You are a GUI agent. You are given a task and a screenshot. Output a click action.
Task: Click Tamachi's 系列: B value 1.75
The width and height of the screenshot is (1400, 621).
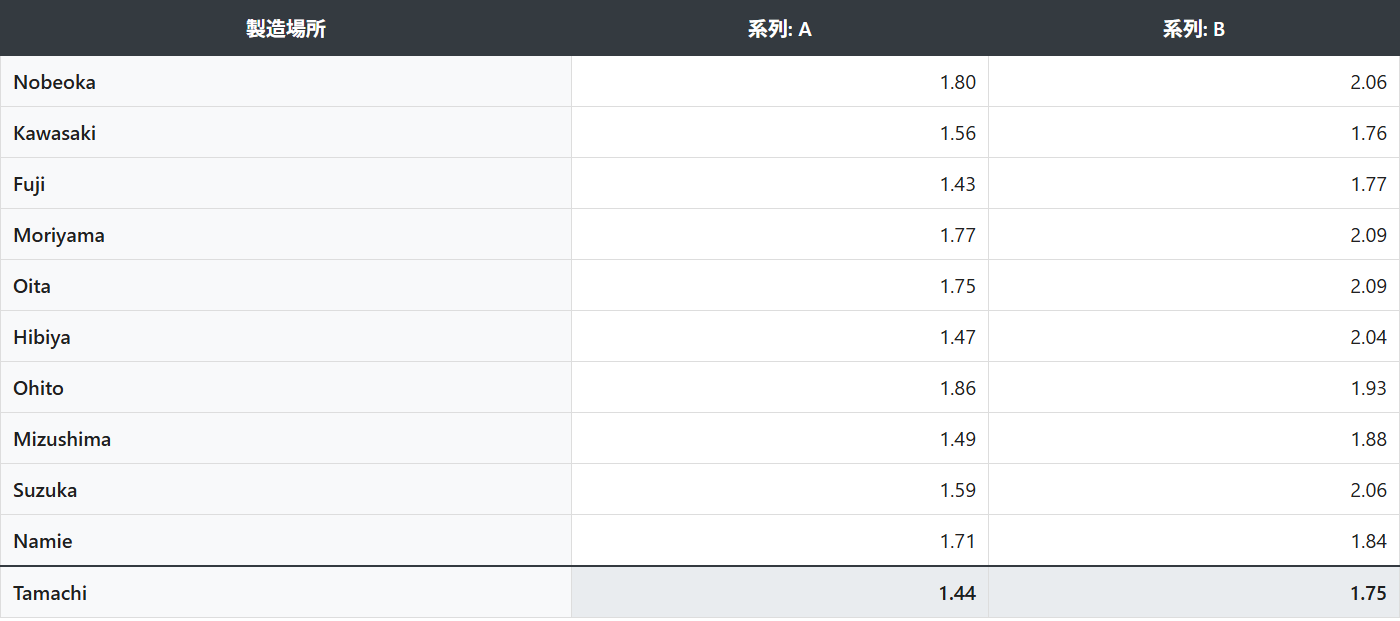[1367, 593]
